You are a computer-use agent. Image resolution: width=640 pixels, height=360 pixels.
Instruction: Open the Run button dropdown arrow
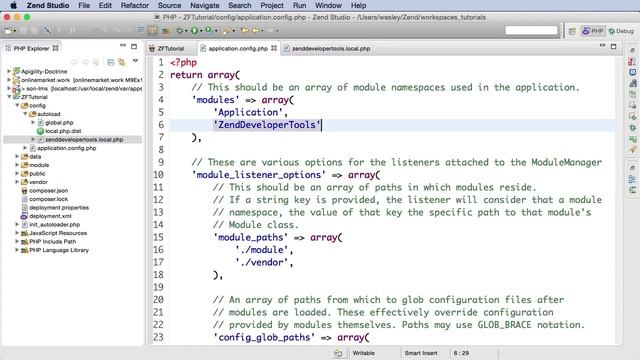click(201, 31)
